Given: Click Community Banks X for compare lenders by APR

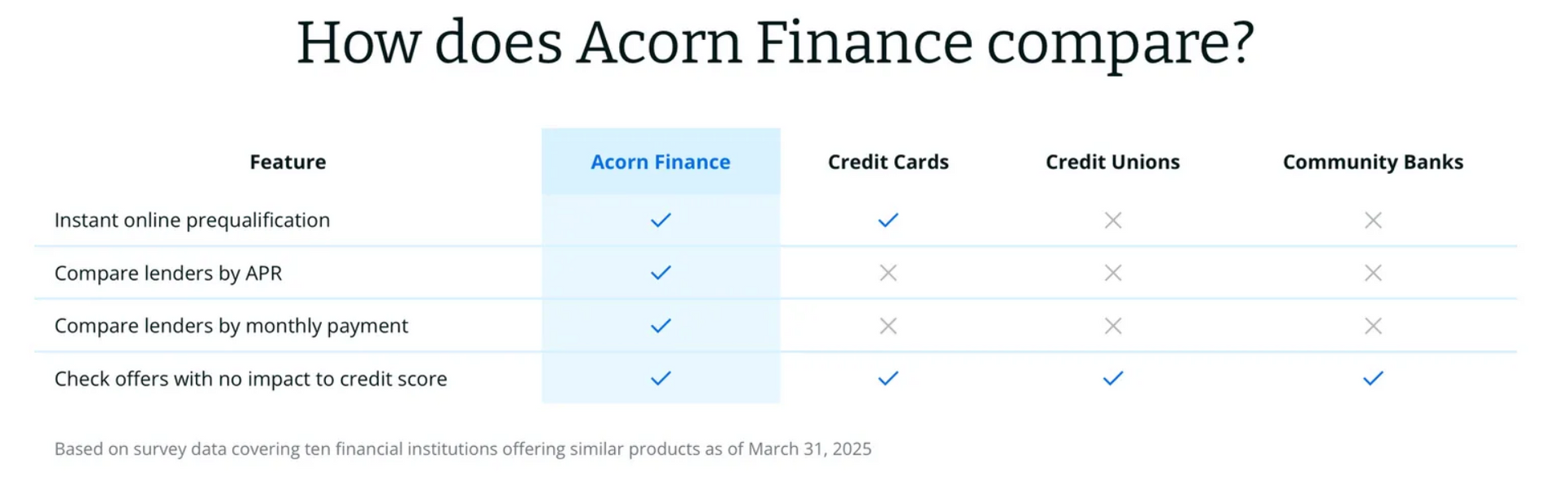Looking at the screenshot, I should click(1373, 273).
